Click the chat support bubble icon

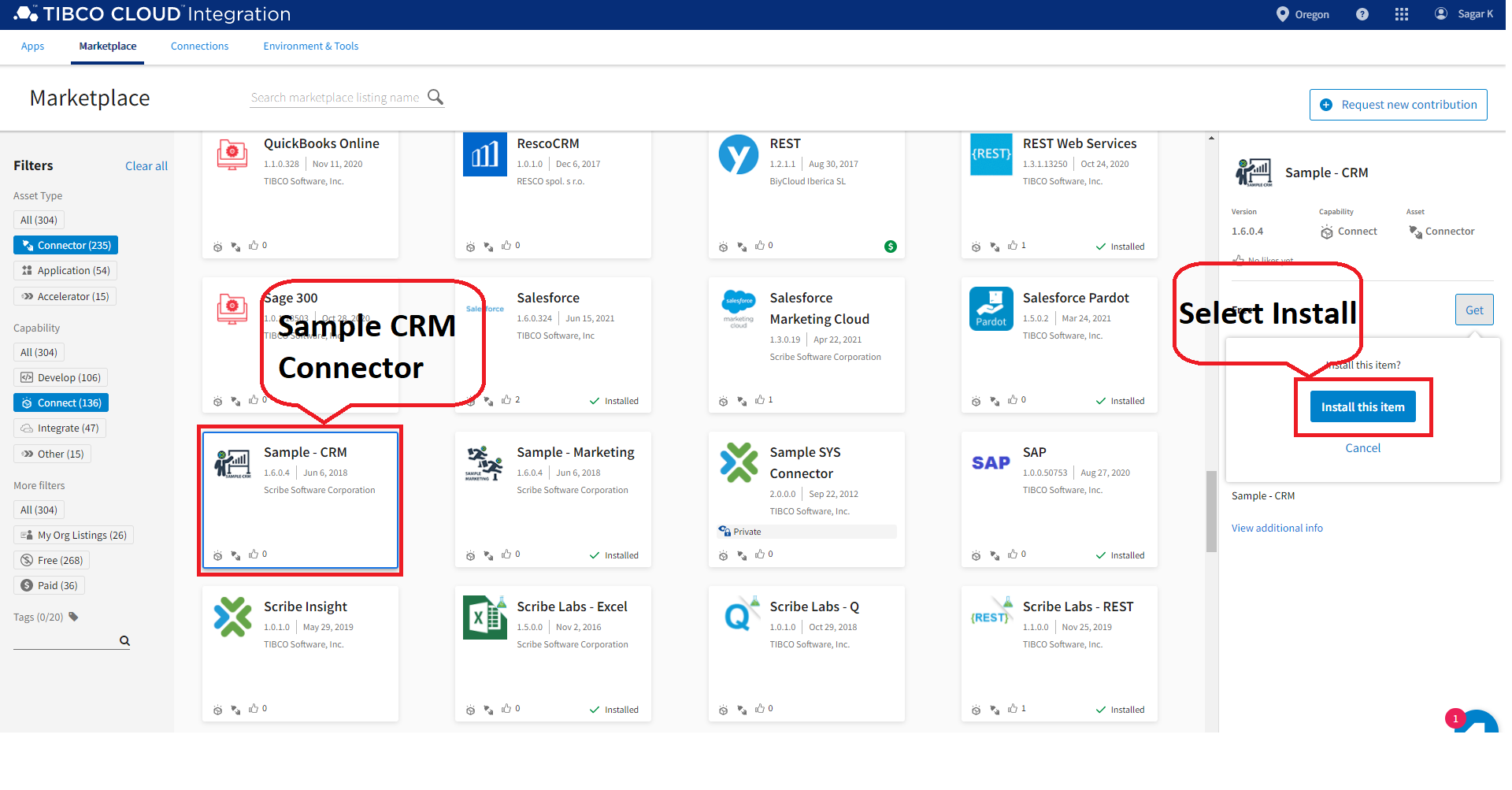(1477, 721)
